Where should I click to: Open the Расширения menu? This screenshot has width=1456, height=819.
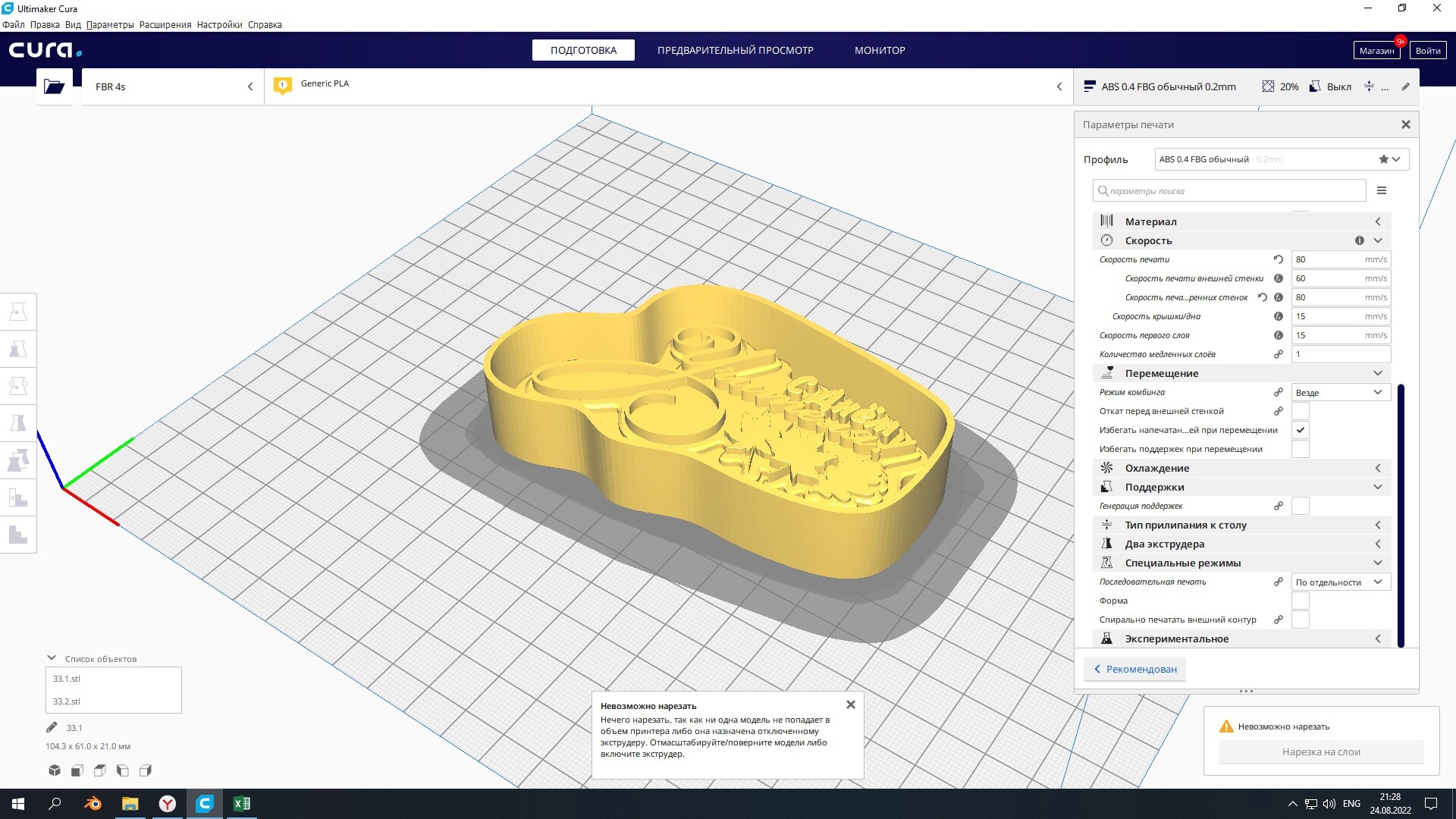coord(165,25)
